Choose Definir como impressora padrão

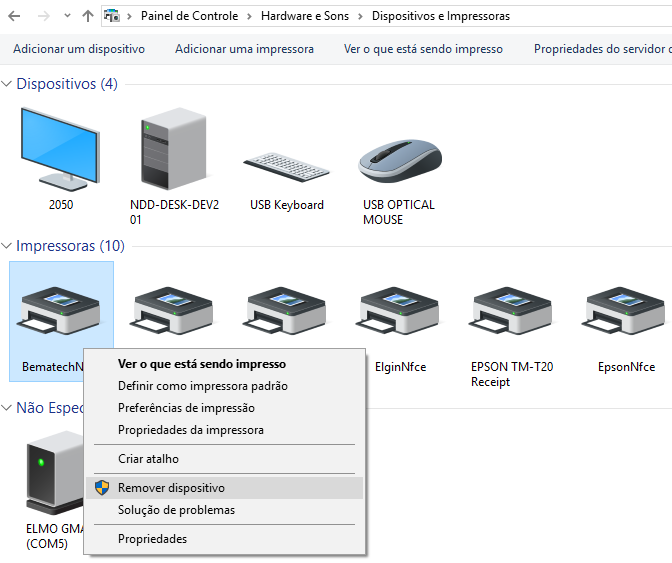click(x=225, y=386)
